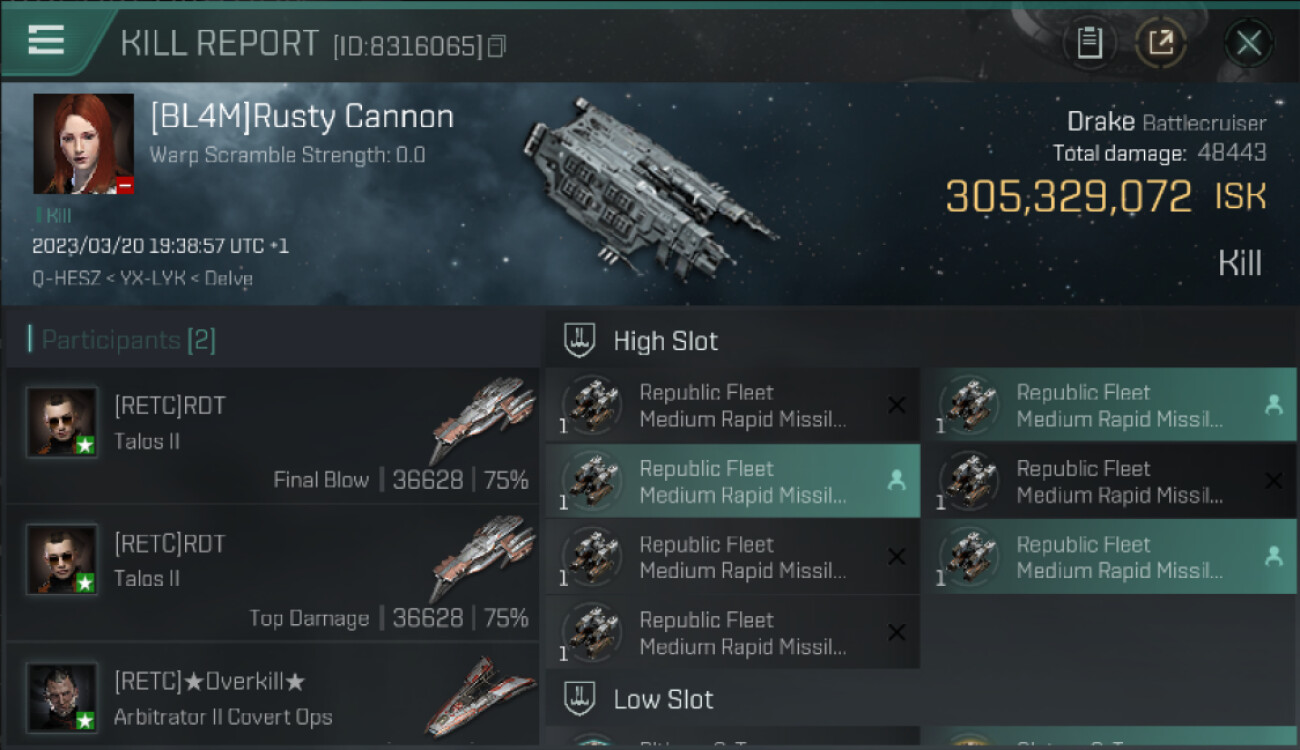The width and height of the screenshot is (1300, 750).
Task: Click the clipboard report icon
Action: (x=1089, y=43)
